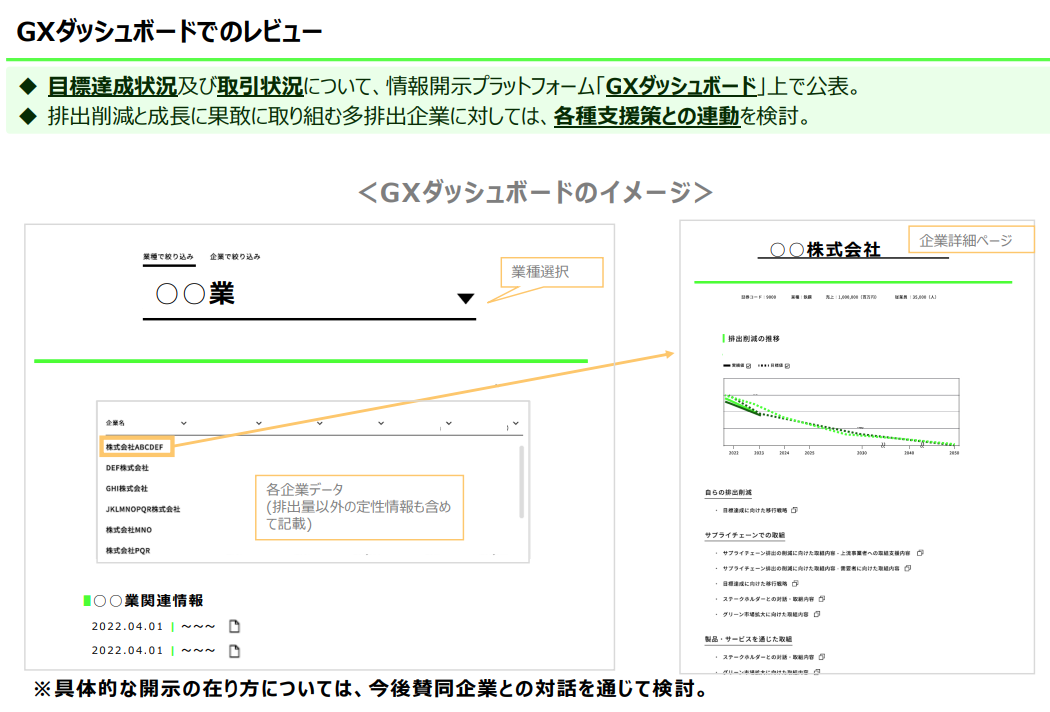
Task: Select the DEF株式会社 company row
Action: (x=127, y=468)
